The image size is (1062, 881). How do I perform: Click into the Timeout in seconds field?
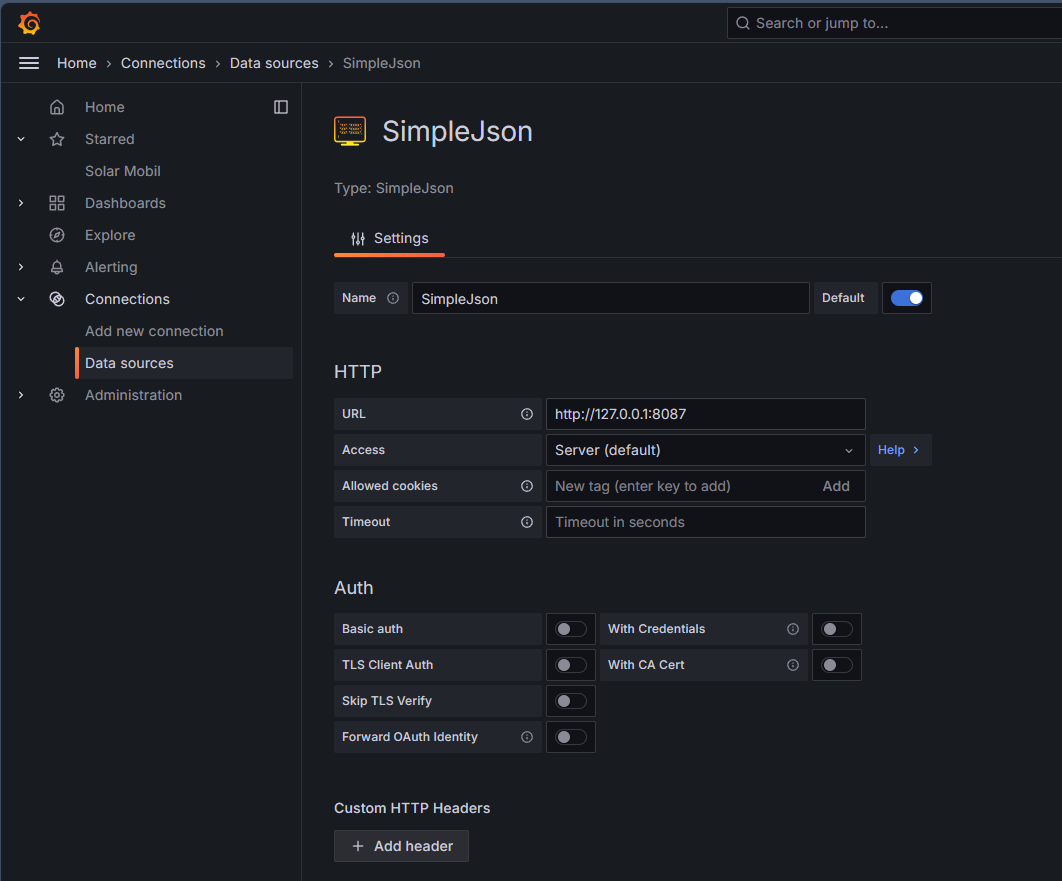click(x=705, y=522)
